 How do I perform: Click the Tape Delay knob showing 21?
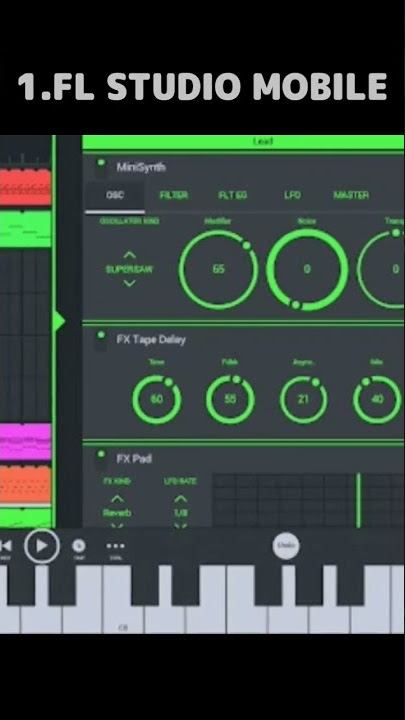304,399
